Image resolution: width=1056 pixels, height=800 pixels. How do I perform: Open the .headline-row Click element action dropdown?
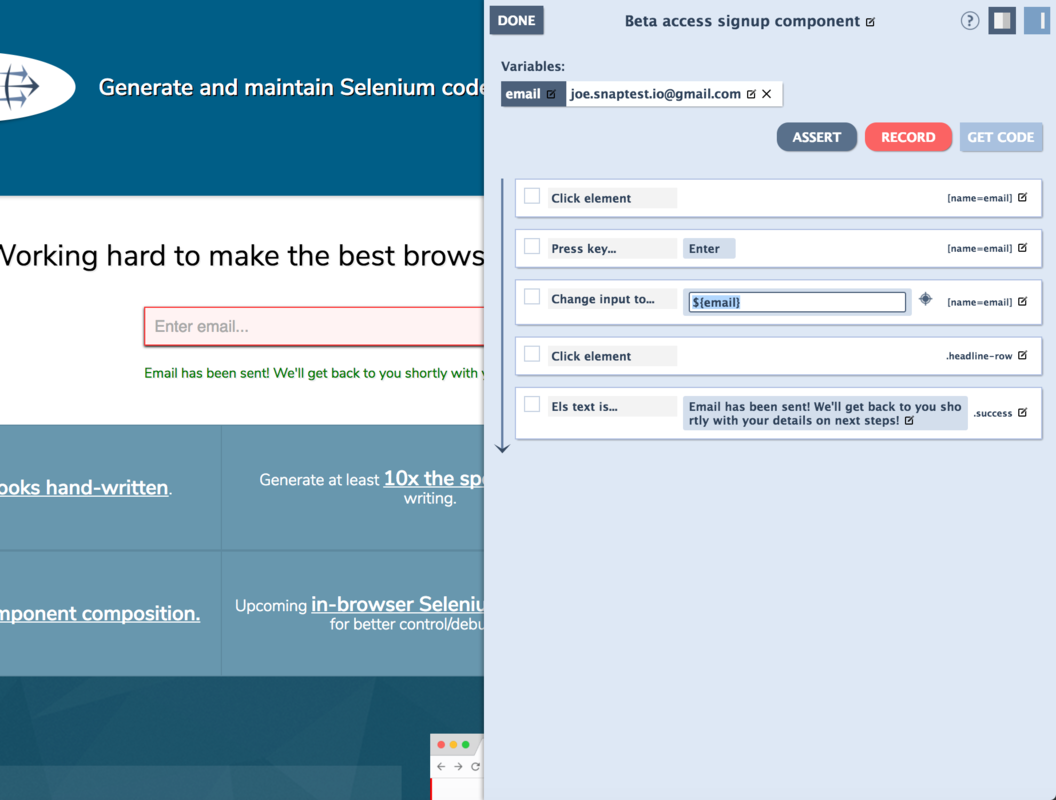612,356
